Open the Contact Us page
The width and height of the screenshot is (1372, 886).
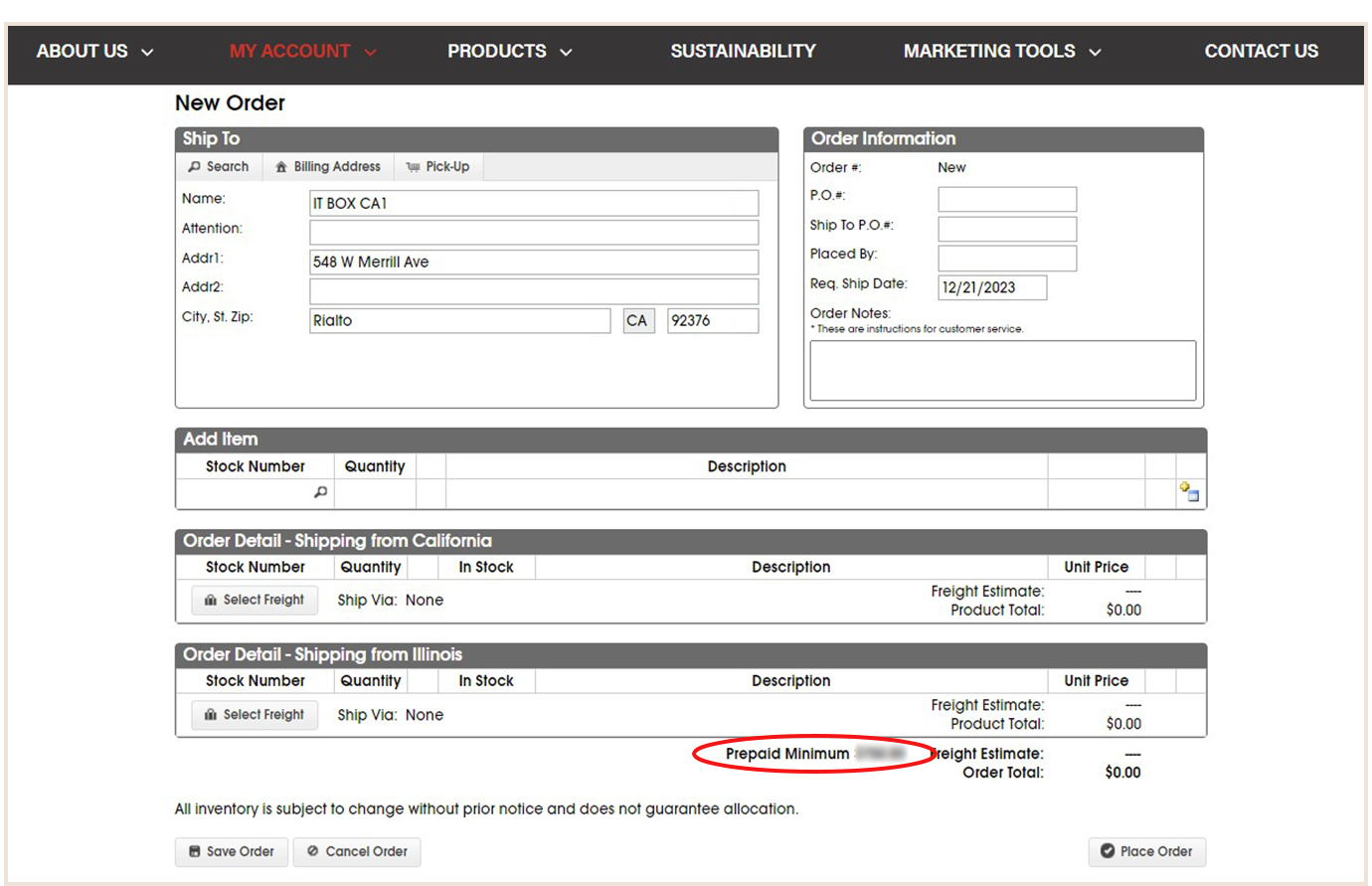coord(1261,51)
